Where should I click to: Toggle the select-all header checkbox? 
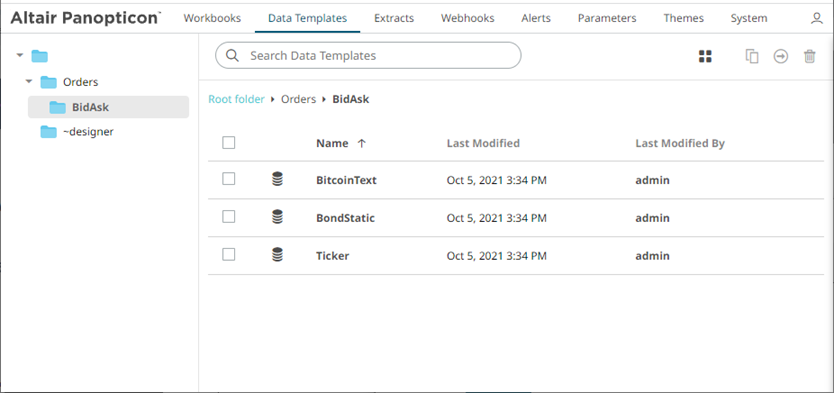229,143
